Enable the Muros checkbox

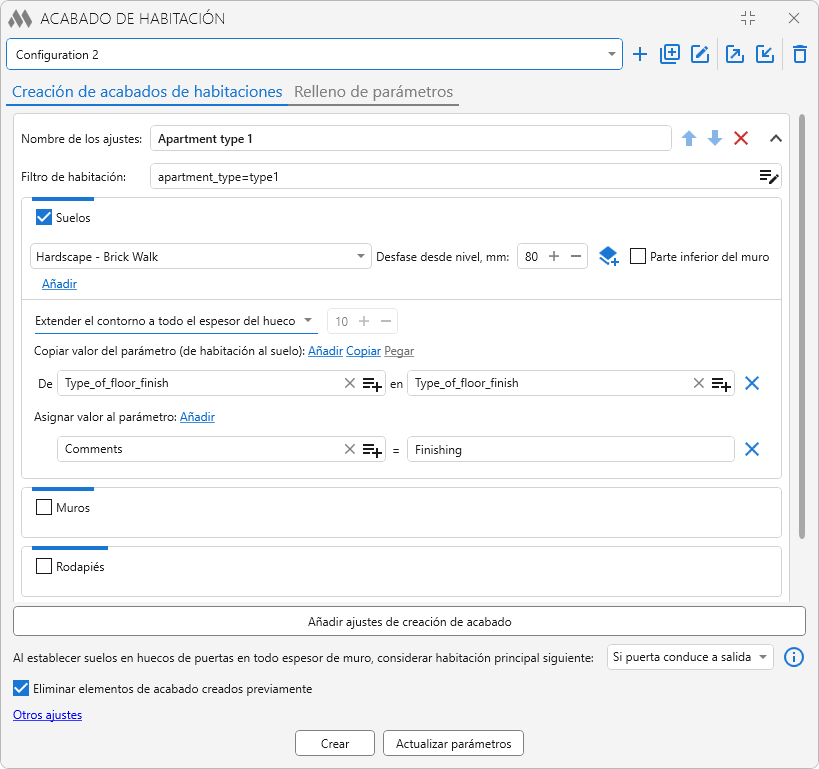[44, 507]
